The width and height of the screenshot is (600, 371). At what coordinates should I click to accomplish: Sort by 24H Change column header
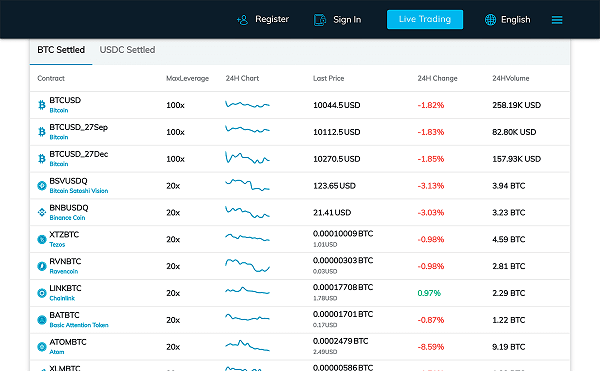pos(437,78)
